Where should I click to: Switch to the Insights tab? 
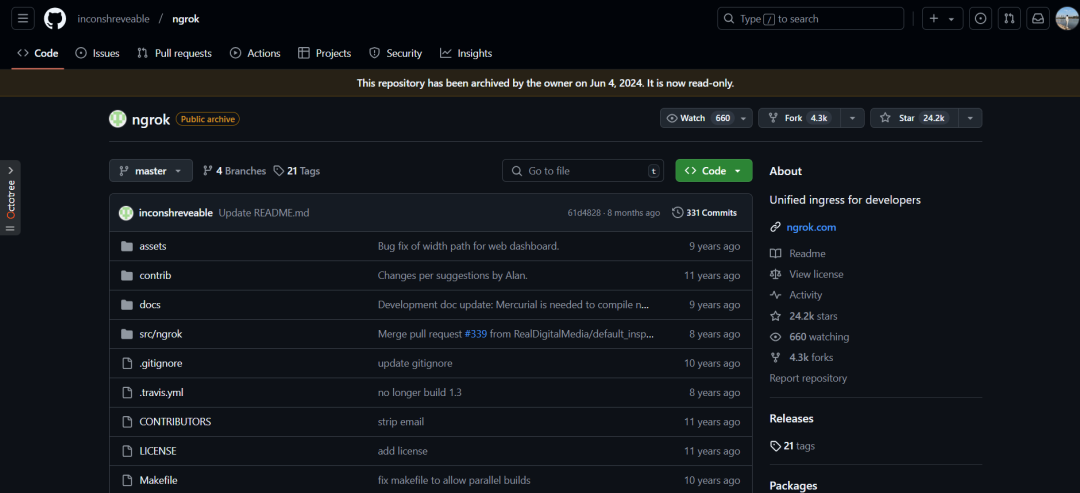click(466, 53)
